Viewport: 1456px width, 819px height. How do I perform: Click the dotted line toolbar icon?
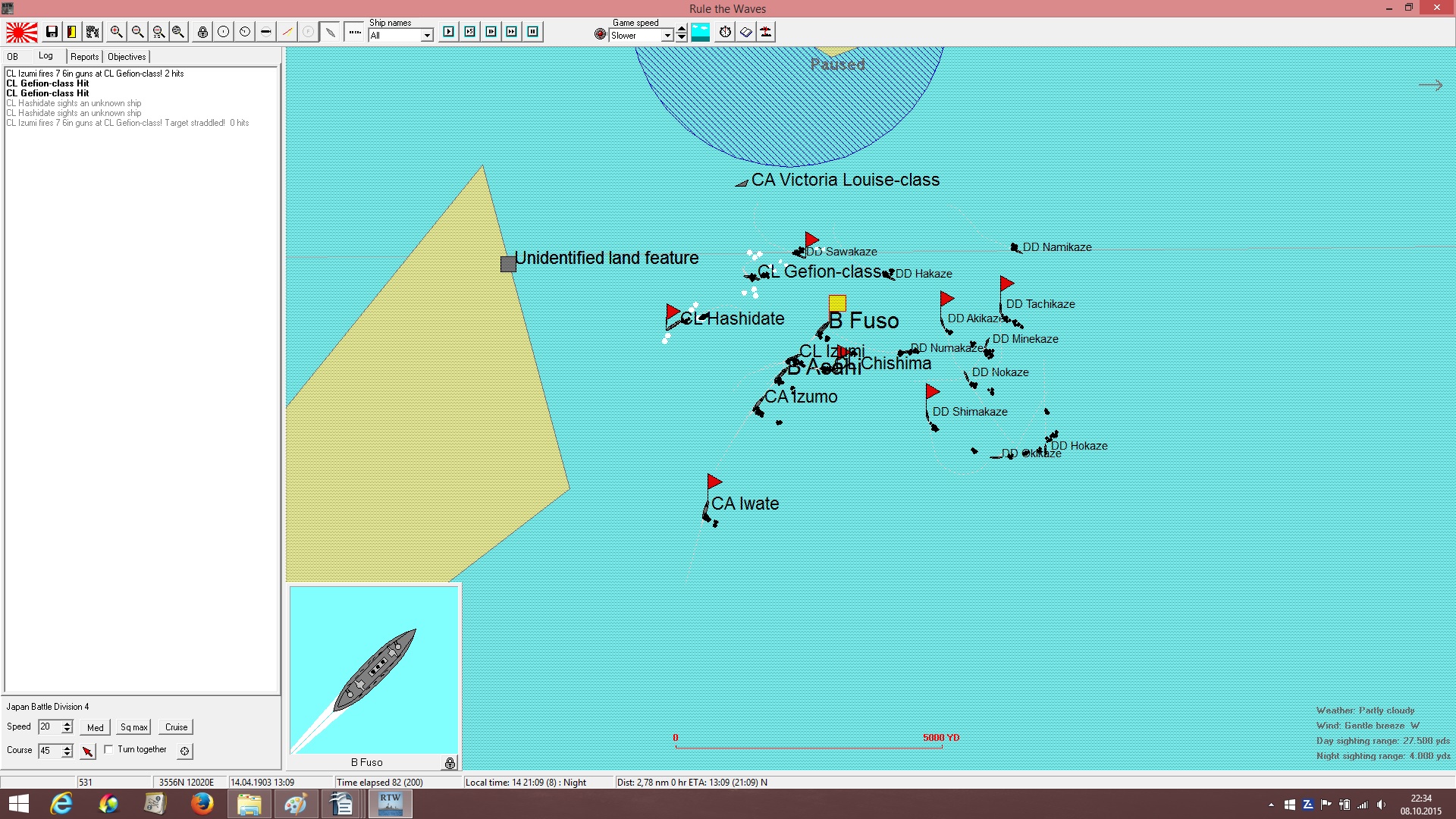(354, 32)
